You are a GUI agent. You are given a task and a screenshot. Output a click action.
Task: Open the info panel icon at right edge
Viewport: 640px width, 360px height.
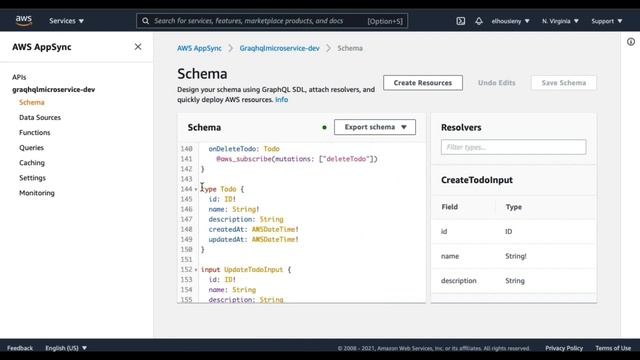(x=631, y=42)
